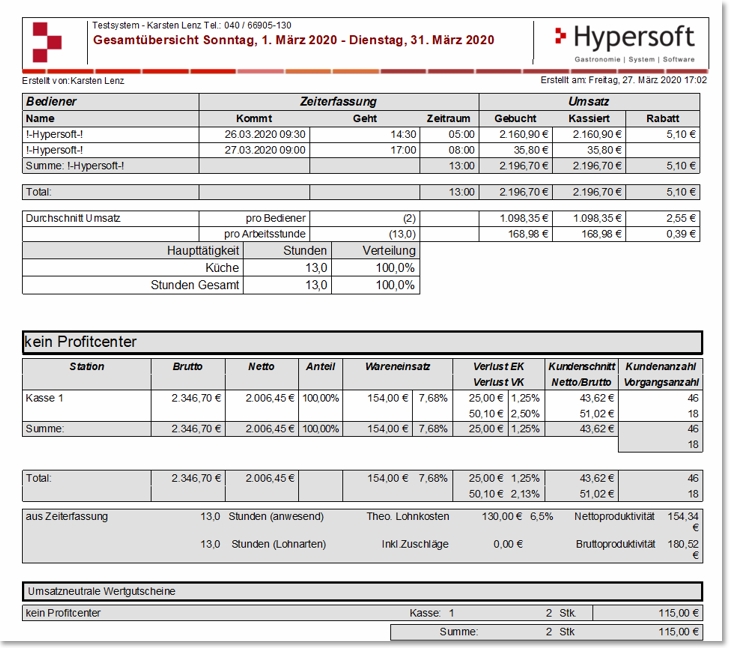The width and height of the screenshot is (734, 648).
Task: Click the Verlust EK header
Action: [x=499, y=367]
